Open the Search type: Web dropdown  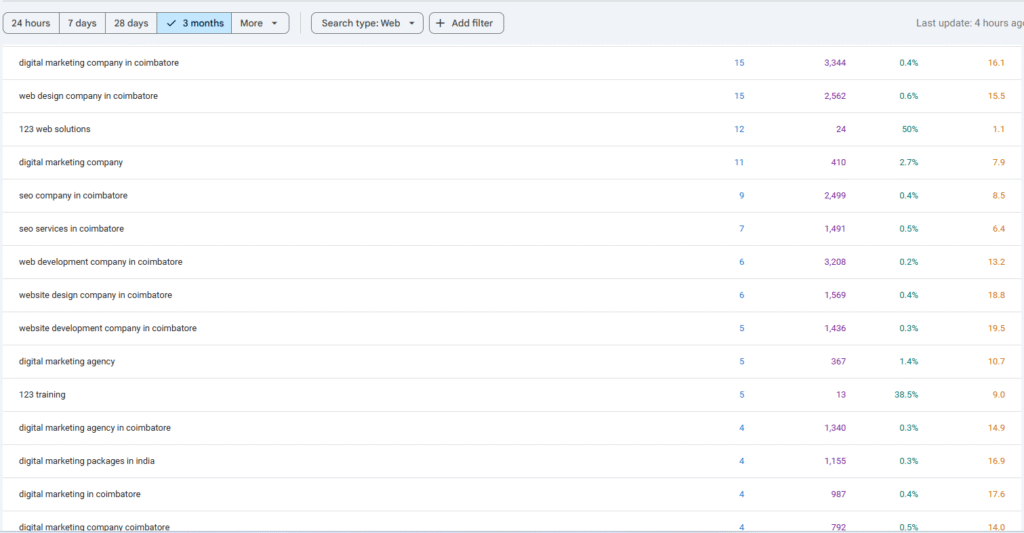tap(367, 23)
